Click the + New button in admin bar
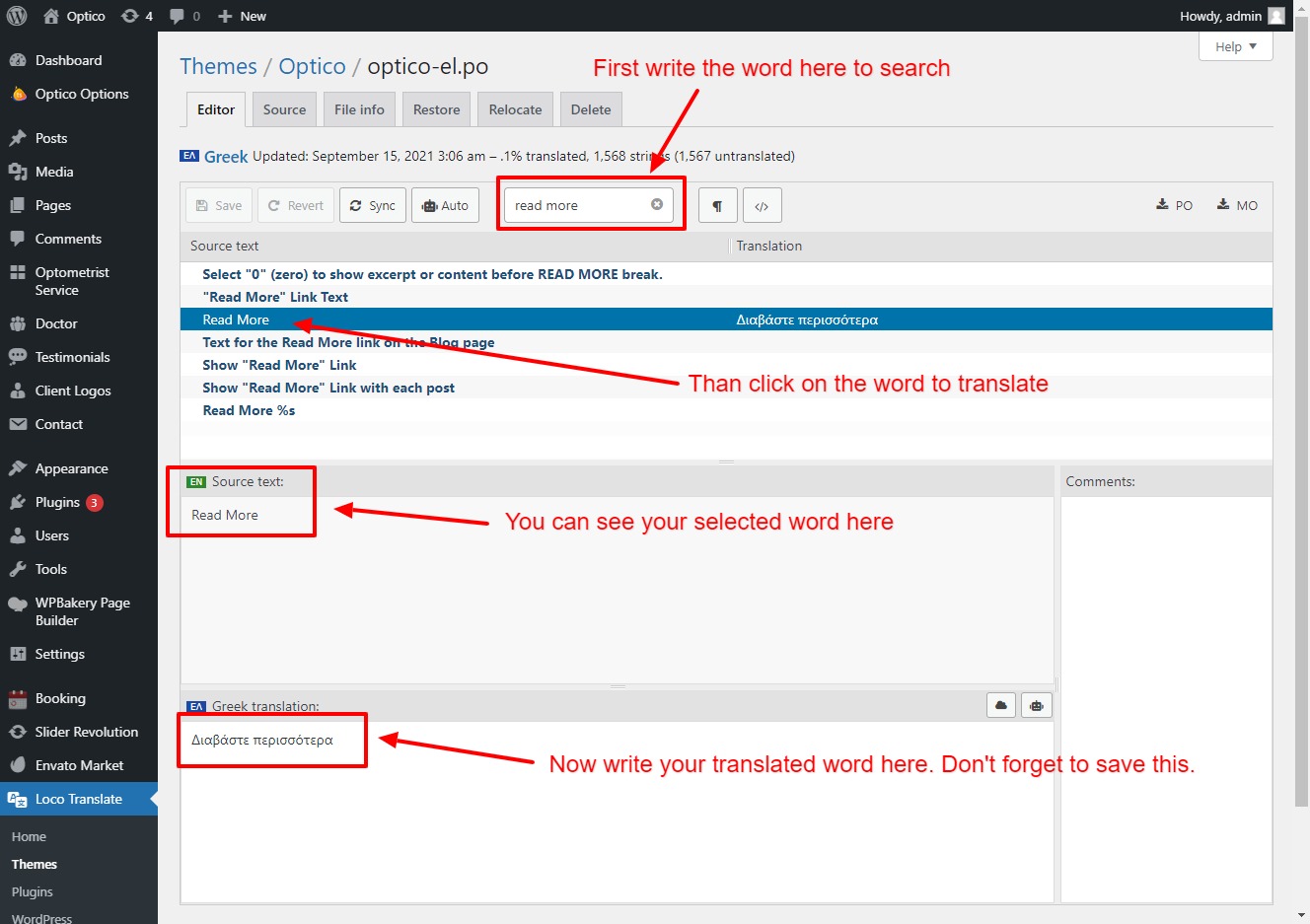 pyautogui.click(x=242, y=16)
